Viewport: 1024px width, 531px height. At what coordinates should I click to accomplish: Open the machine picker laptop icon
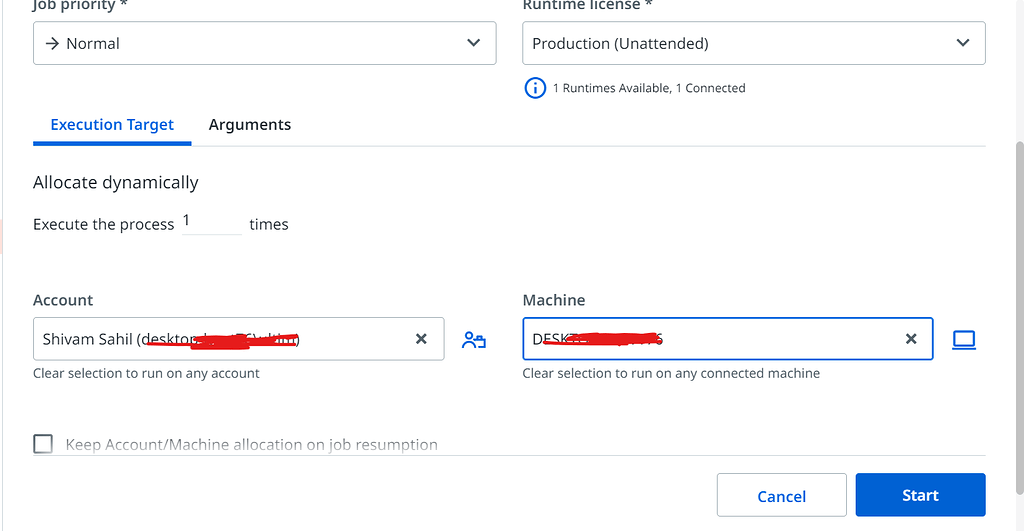963,340
